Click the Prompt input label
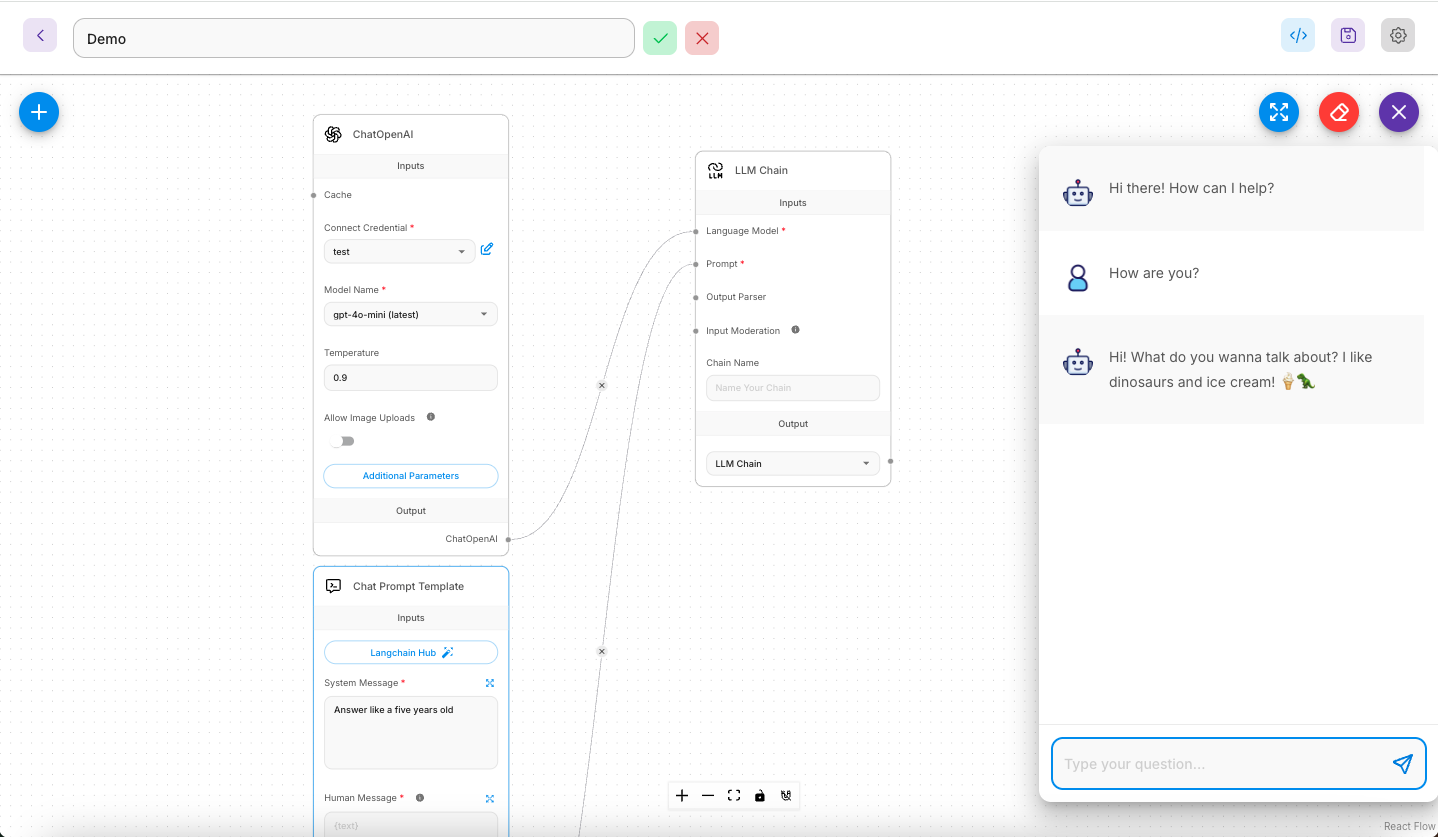Viewport: 1438px width, 837px height. 722,264
